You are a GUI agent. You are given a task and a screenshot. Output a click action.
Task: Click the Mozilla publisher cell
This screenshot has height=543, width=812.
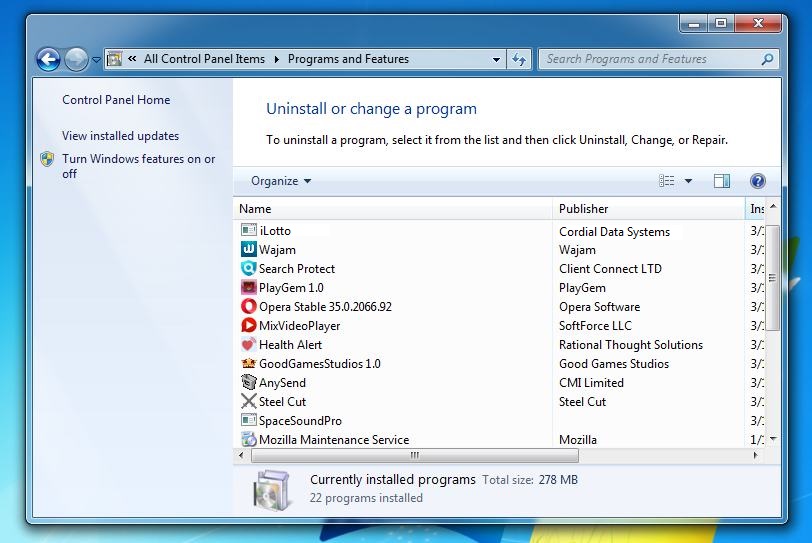tap(578, 439)
